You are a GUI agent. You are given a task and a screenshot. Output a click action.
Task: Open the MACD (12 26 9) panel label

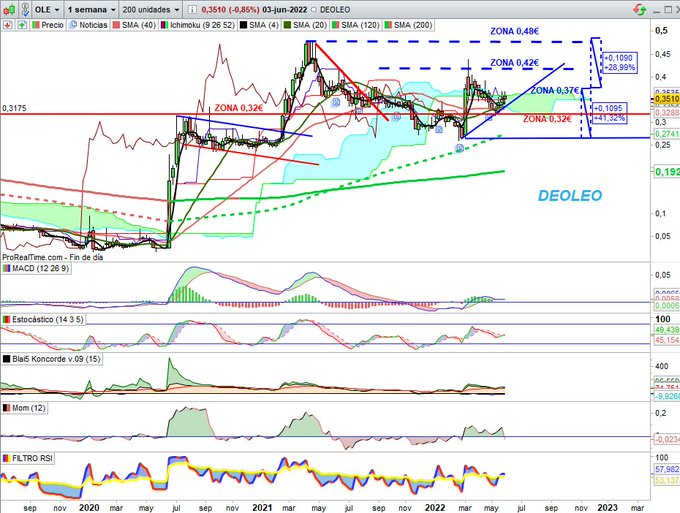coord(40,268)
